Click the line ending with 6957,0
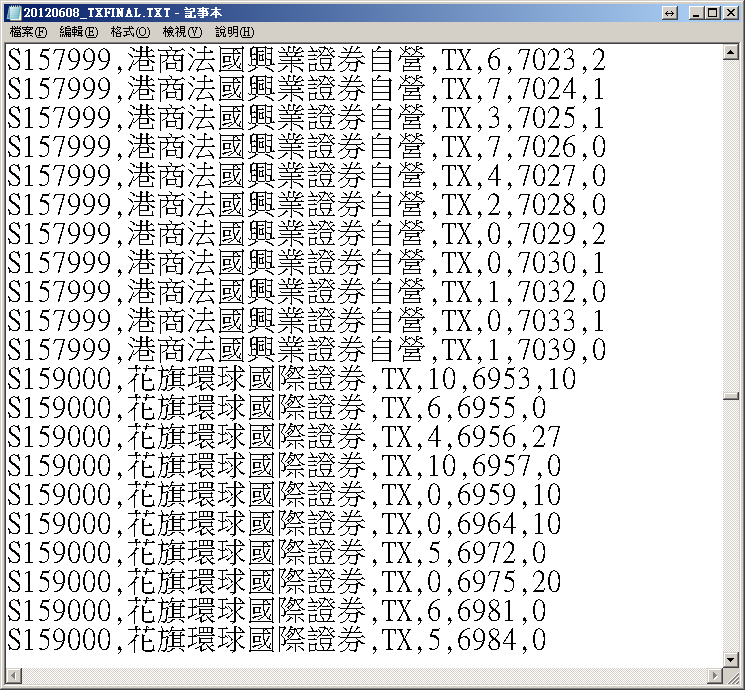The height and width of the screenshot is (690, 745). 284,466
